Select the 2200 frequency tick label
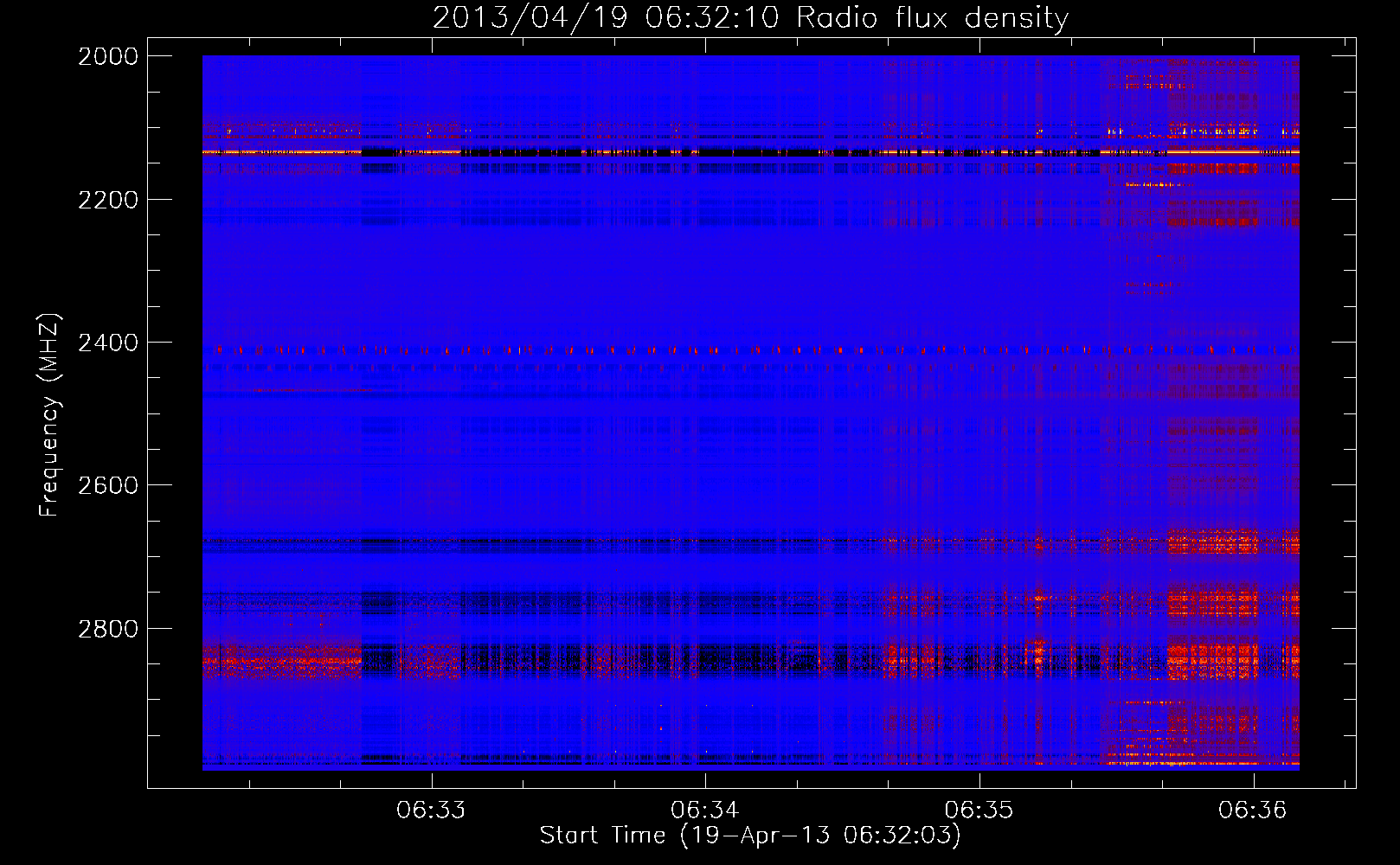Image resolution: width=1400 pixels, height=865 pixels. 108,200
